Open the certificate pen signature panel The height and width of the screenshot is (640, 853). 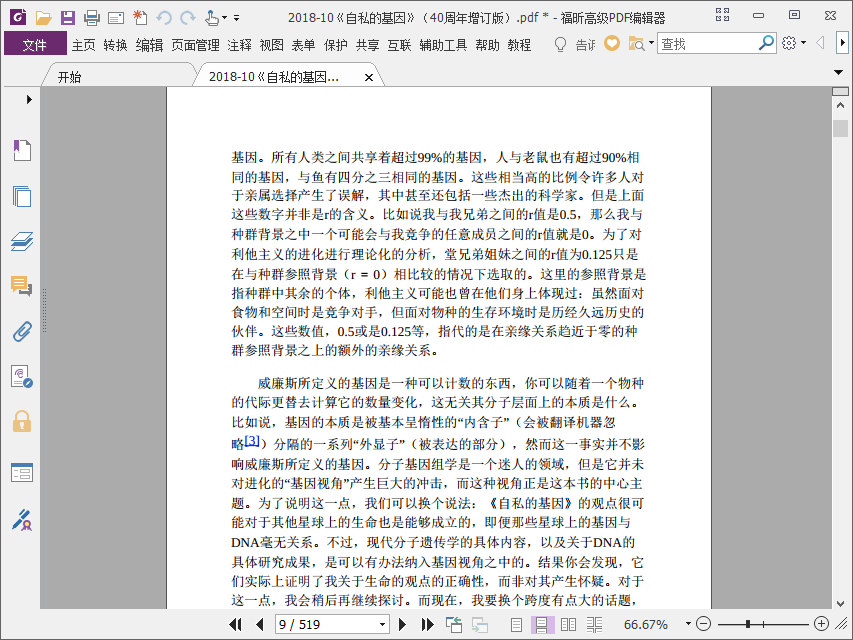point(22,520)
